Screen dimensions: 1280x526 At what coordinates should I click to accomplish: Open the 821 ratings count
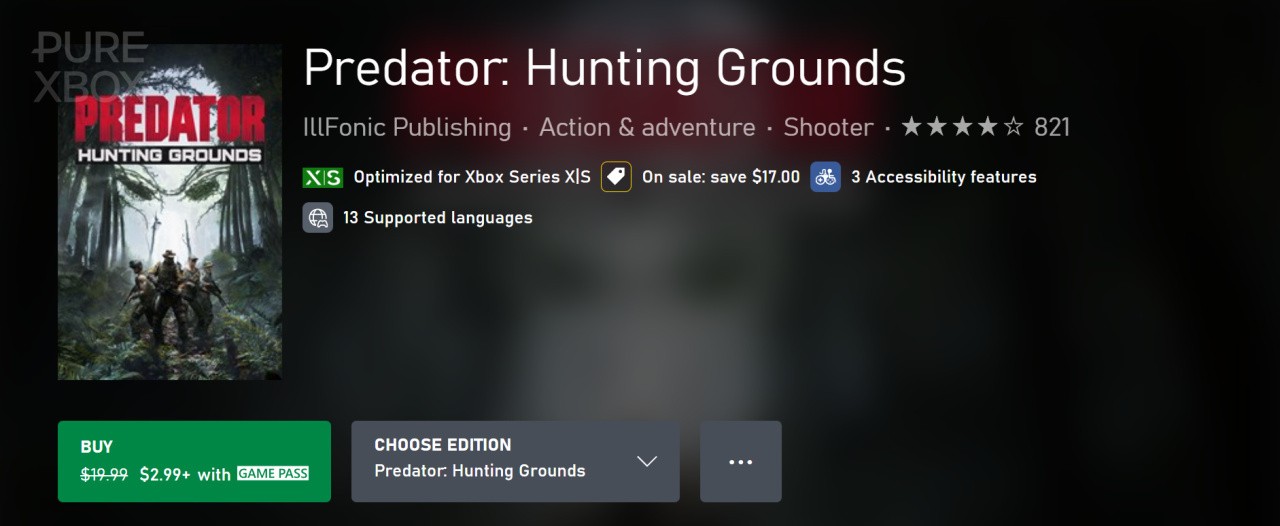1052,127
